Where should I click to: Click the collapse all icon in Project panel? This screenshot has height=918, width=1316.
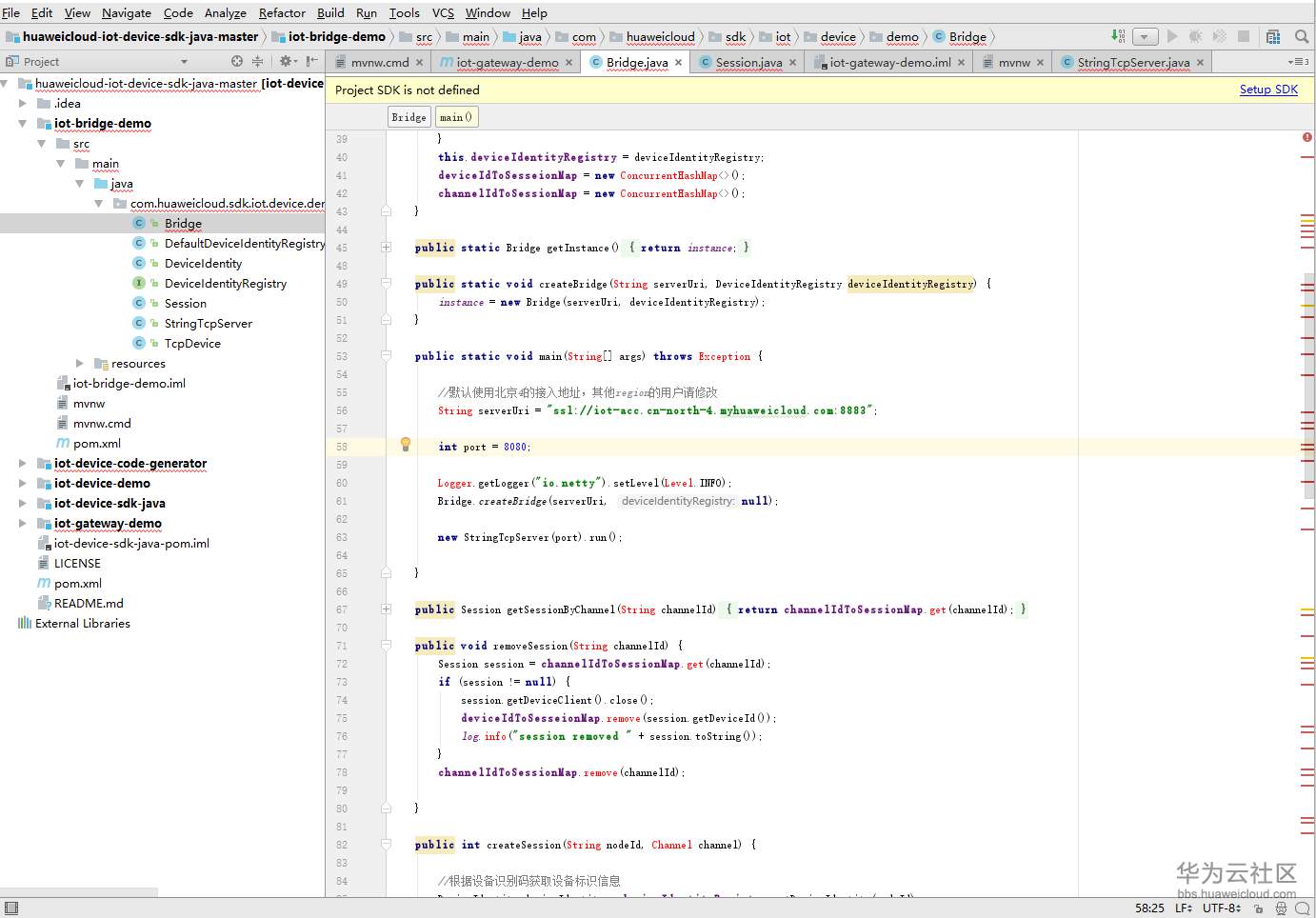pyautogui.click(x=257, y=61)
